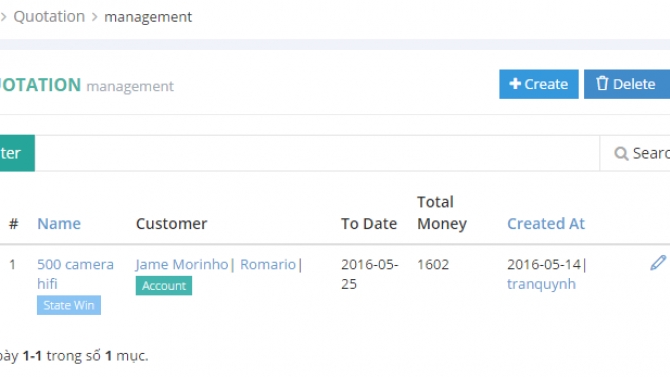
Task: Click the green Filter button
Action: pos(17,153)
